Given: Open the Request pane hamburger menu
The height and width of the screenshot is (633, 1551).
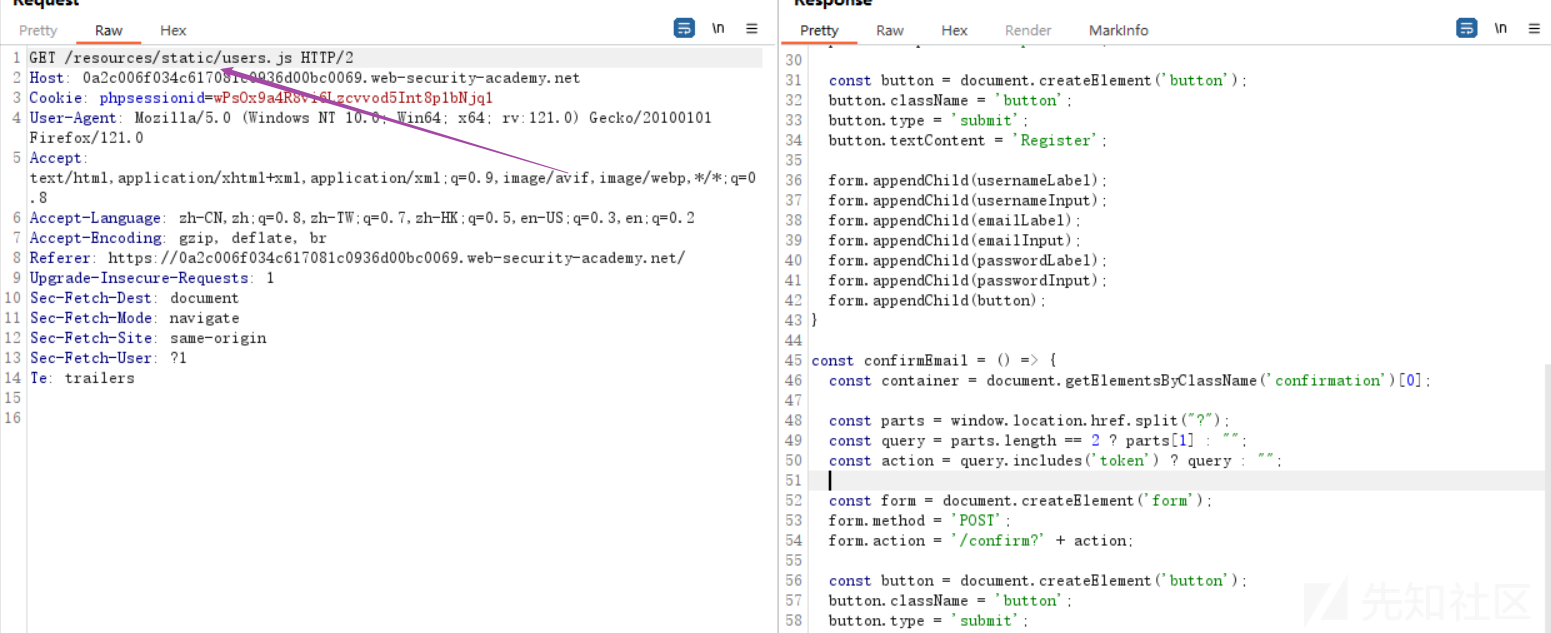Looking at the screenshot, I should [x=752, y=29].
